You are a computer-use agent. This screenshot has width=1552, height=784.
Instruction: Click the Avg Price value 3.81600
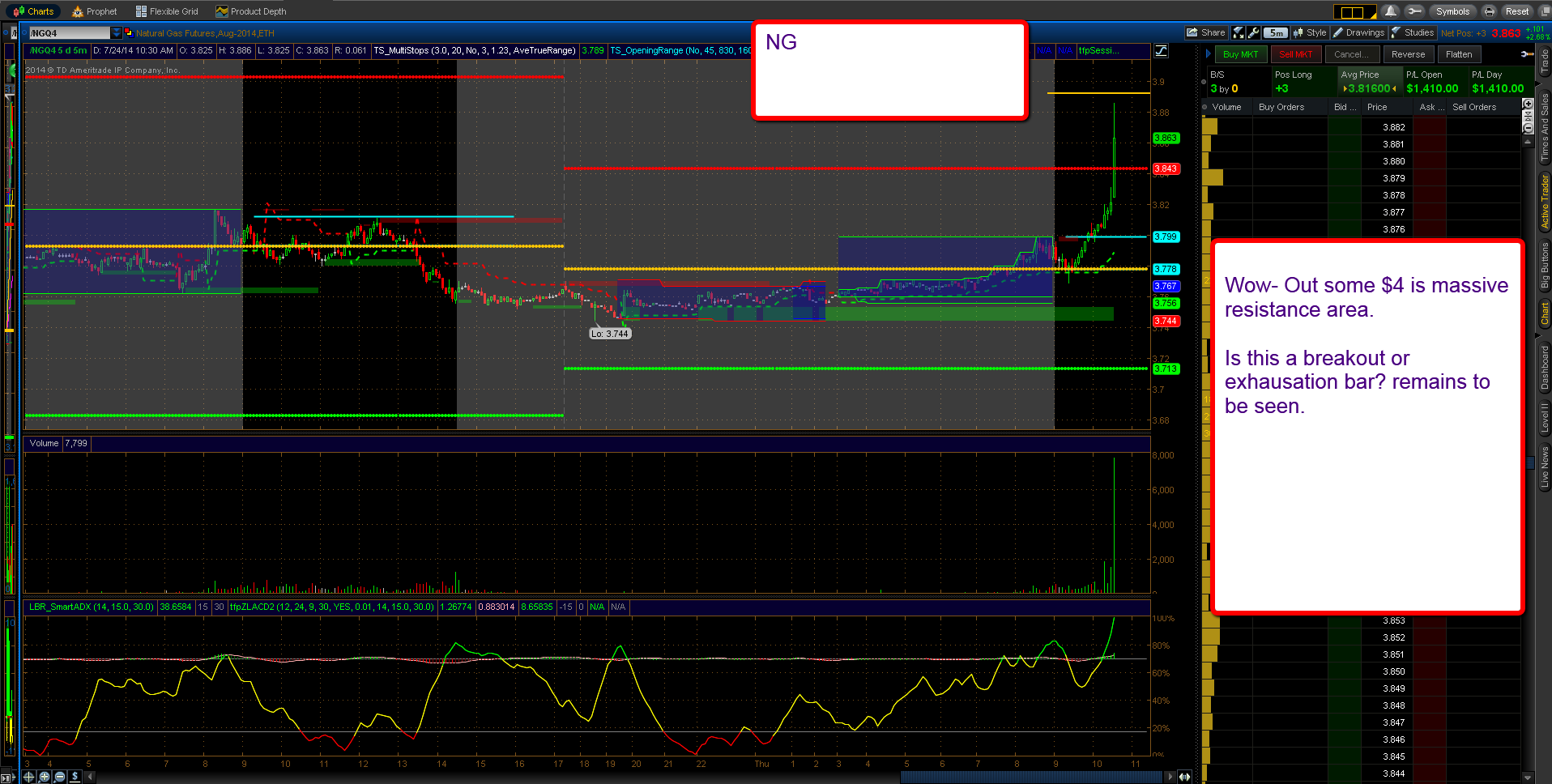1369,88
